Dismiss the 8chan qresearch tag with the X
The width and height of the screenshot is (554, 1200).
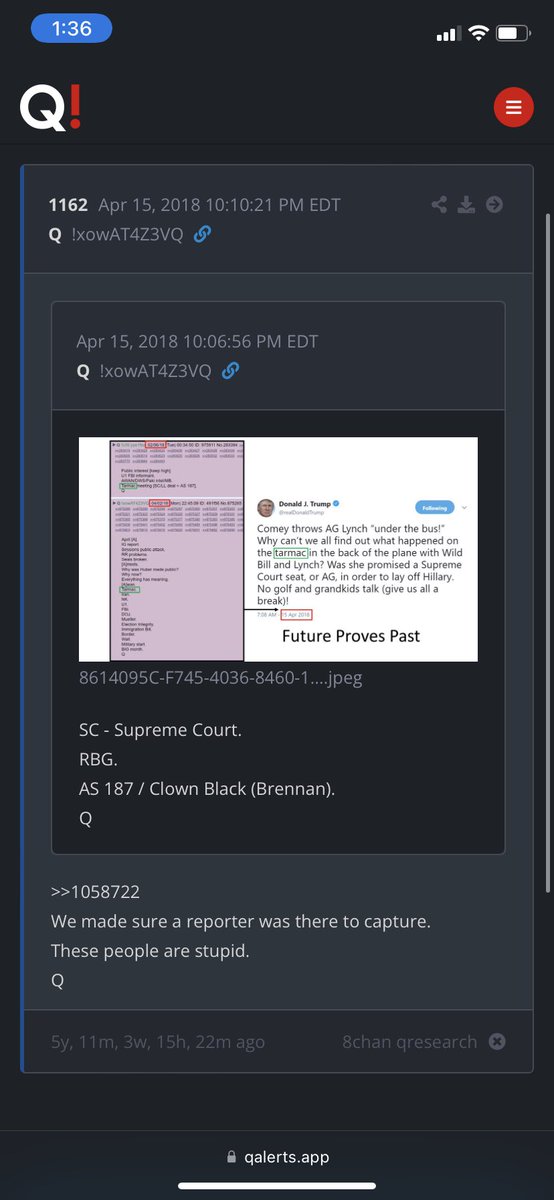pyautogui.click(x=497, y=1041)
